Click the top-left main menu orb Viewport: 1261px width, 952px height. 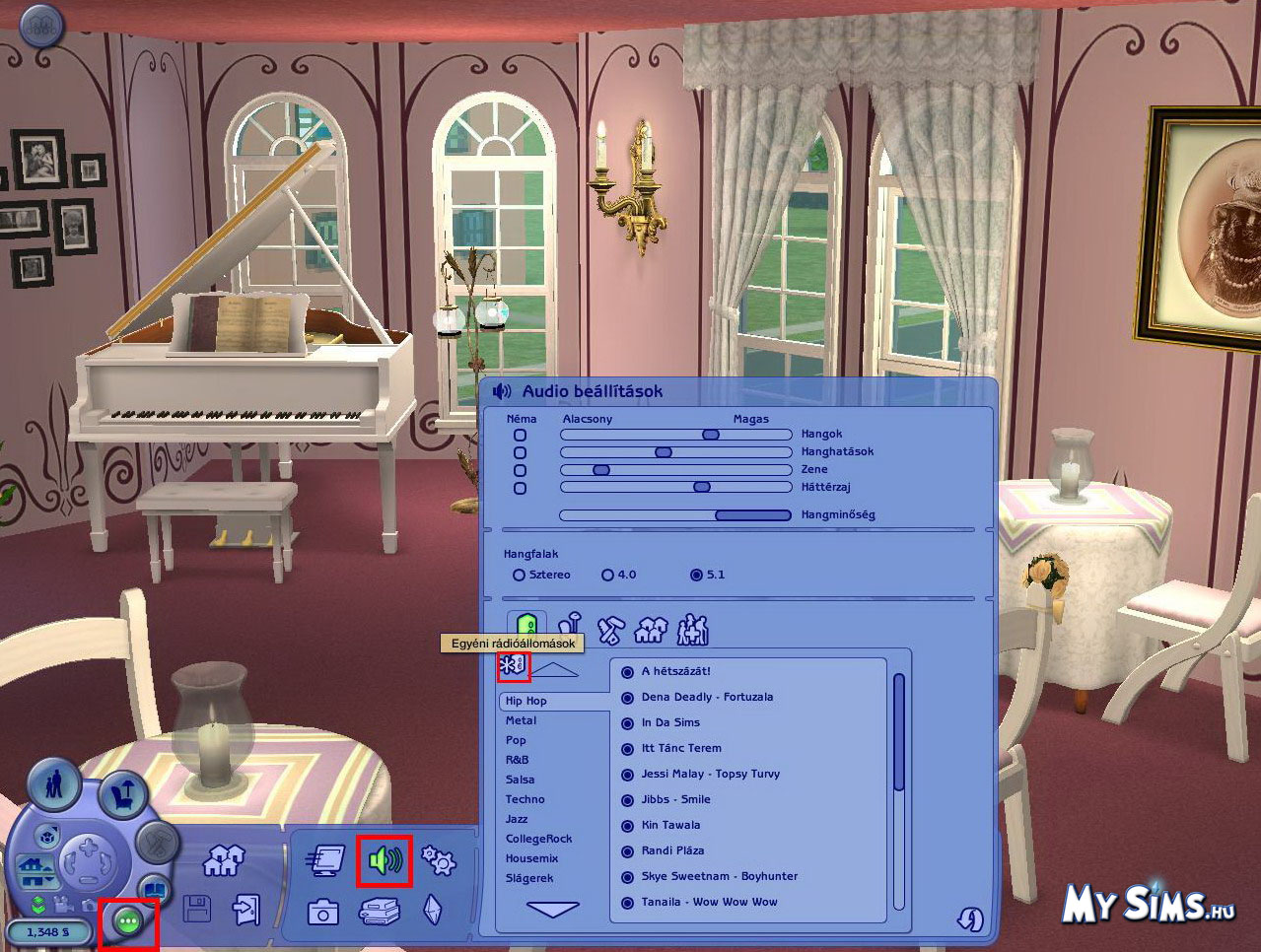tap(41, 27)
